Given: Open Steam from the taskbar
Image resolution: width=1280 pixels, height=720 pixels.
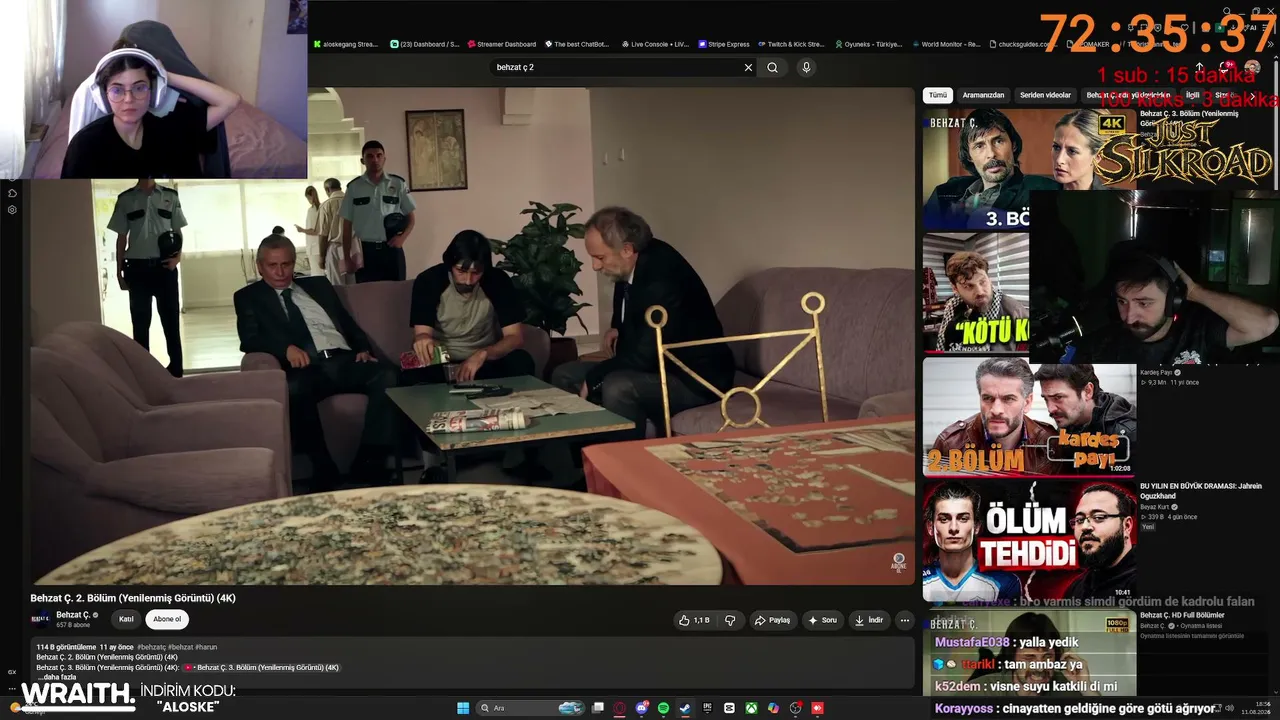Looking at the screenshot, I should click(x=685, y=708).
